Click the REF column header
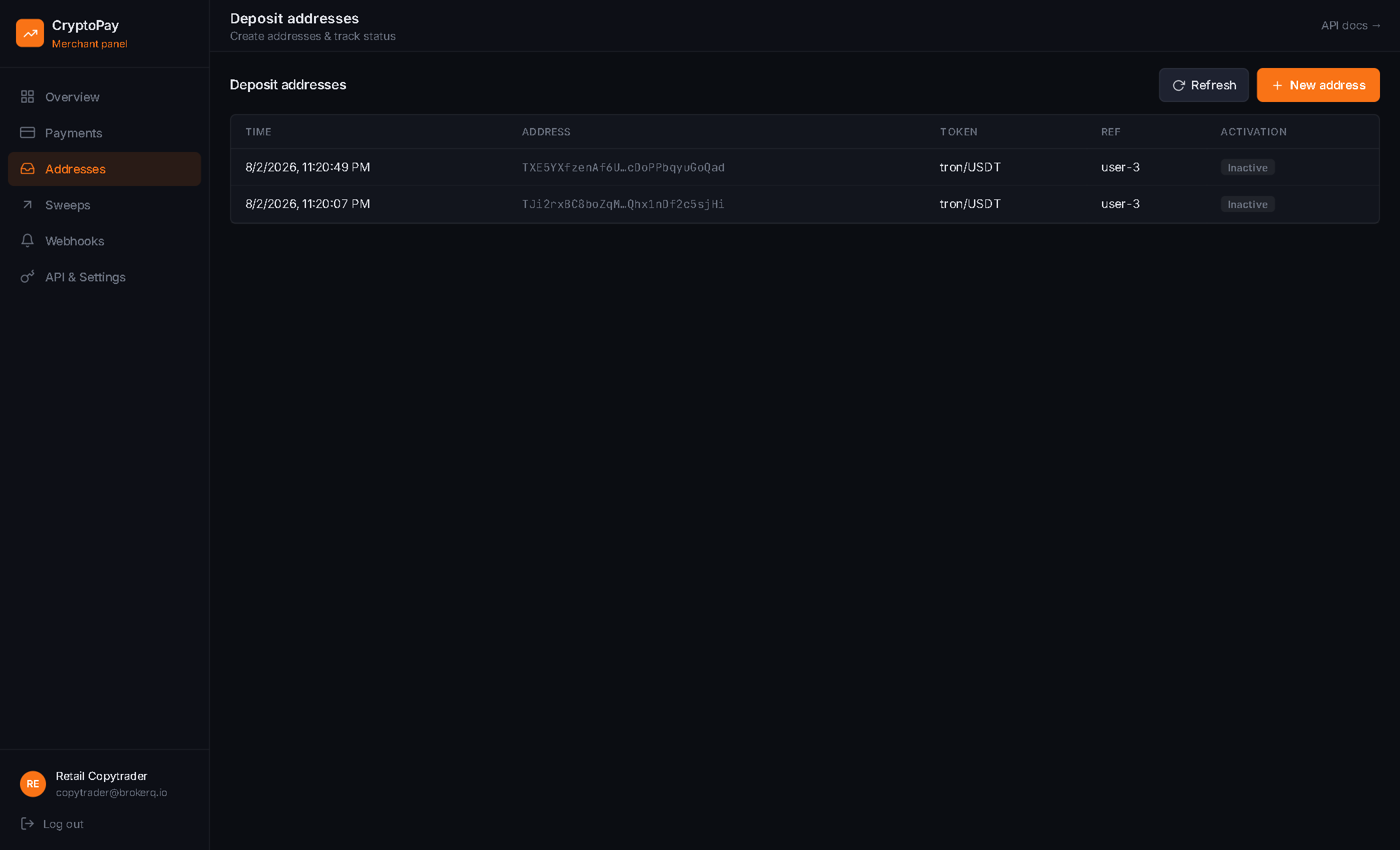Screen dimensions: 1400x850 coord(1111,132)
